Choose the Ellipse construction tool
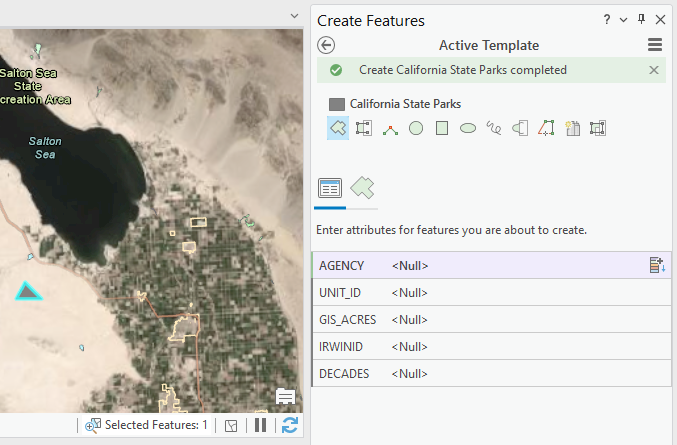This screenshot has height=445, width=677. 468,128
